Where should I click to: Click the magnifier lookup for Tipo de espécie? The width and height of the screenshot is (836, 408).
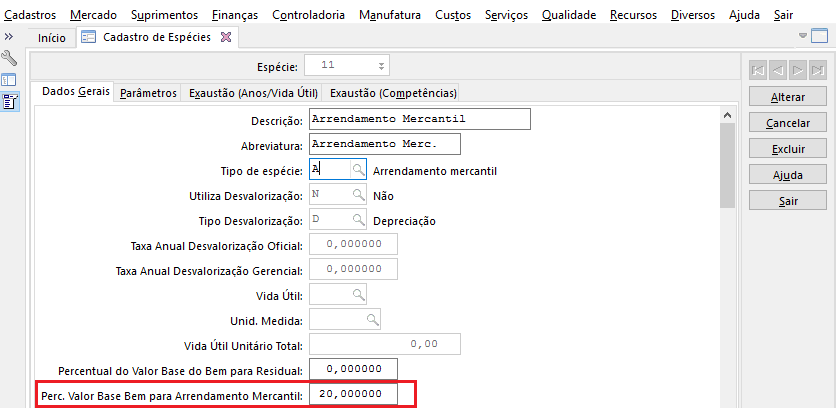358,170
